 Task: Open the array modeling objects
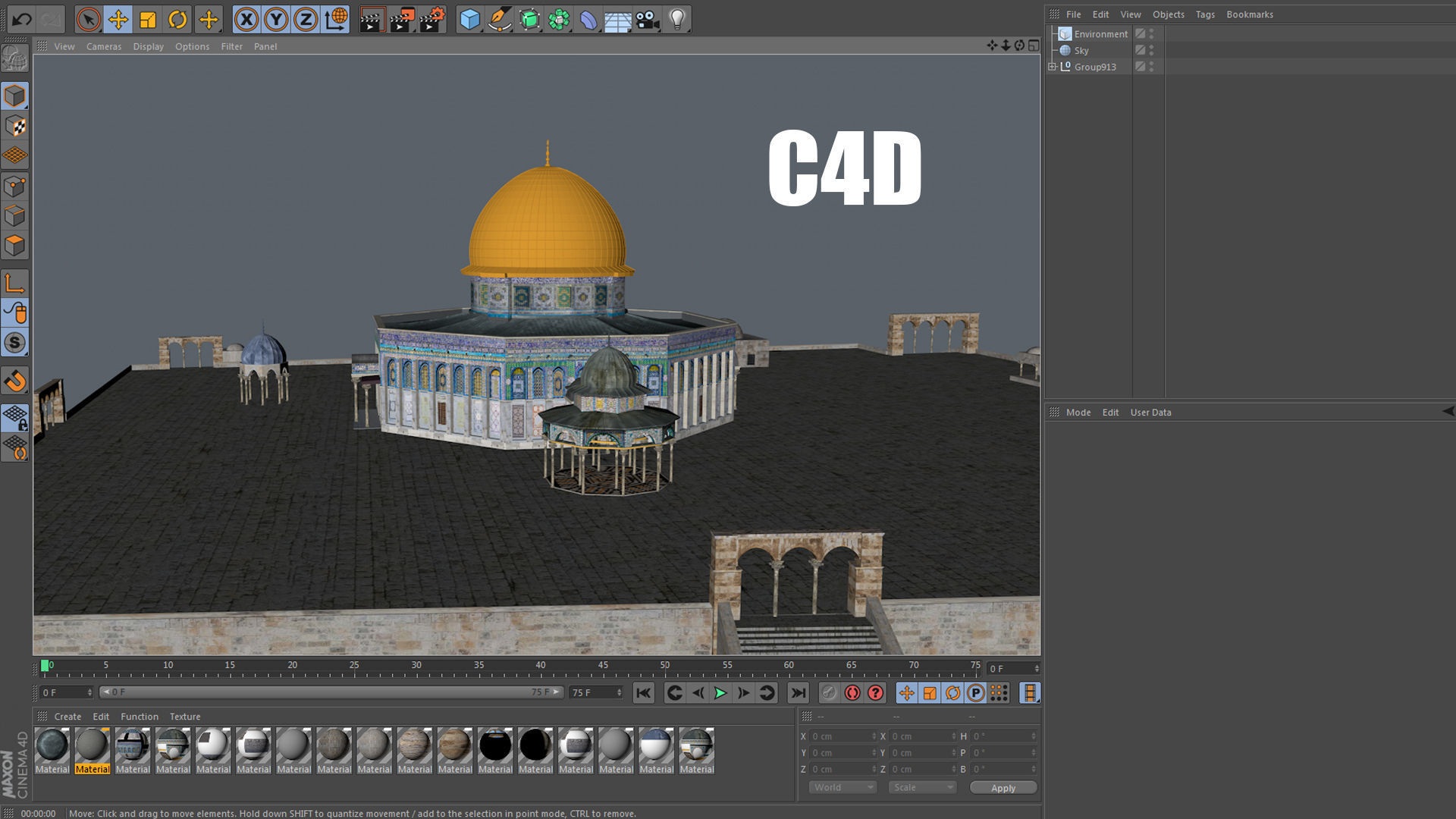pos(559,19)
